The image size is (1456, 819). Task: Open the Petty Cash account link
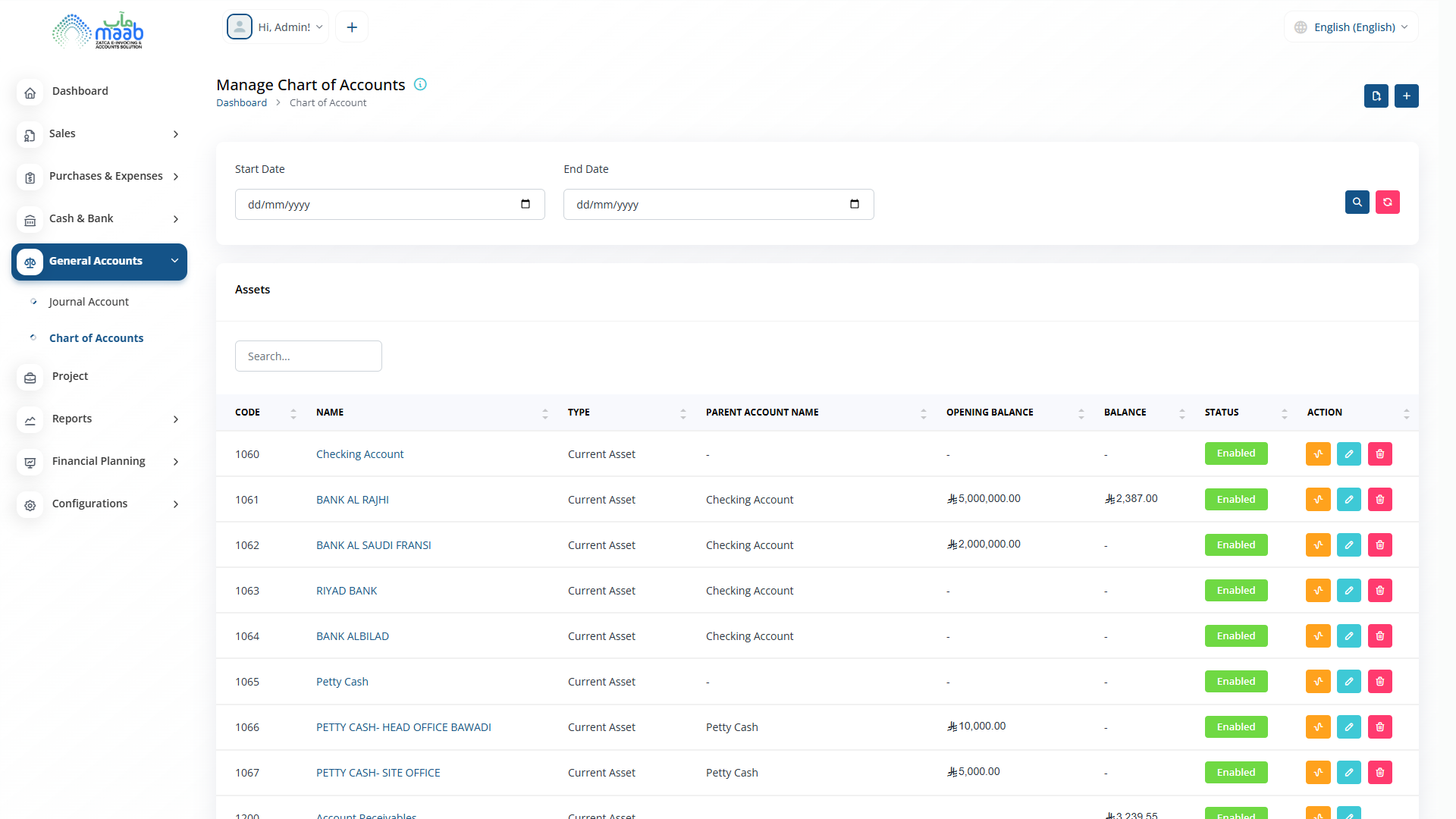click(x=342, y=682)
